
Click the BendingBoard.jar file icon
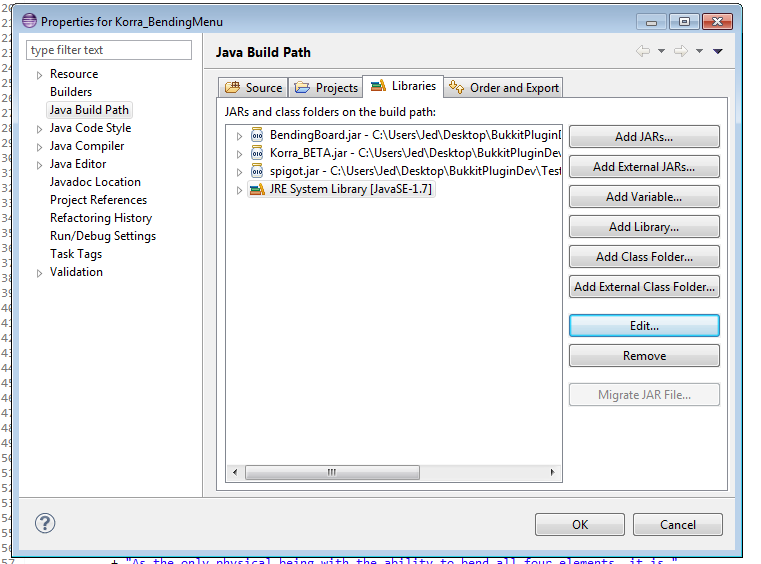[x=257, y=135]
